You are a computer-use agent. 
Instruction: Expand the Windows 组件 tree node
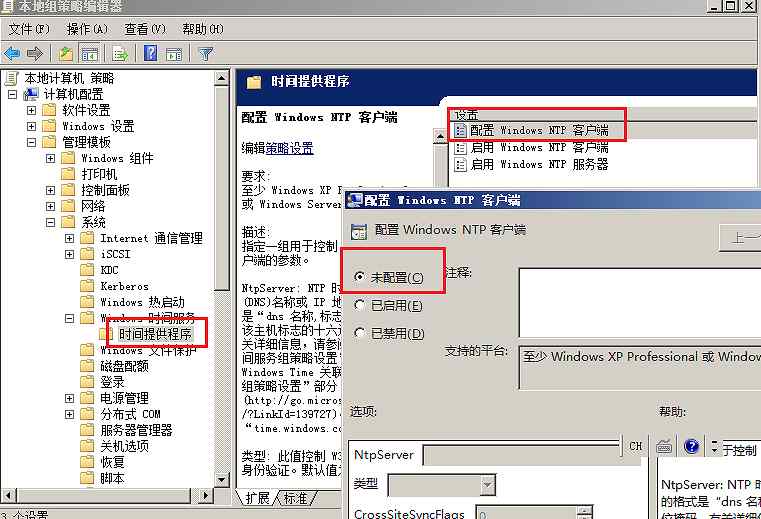50,158
